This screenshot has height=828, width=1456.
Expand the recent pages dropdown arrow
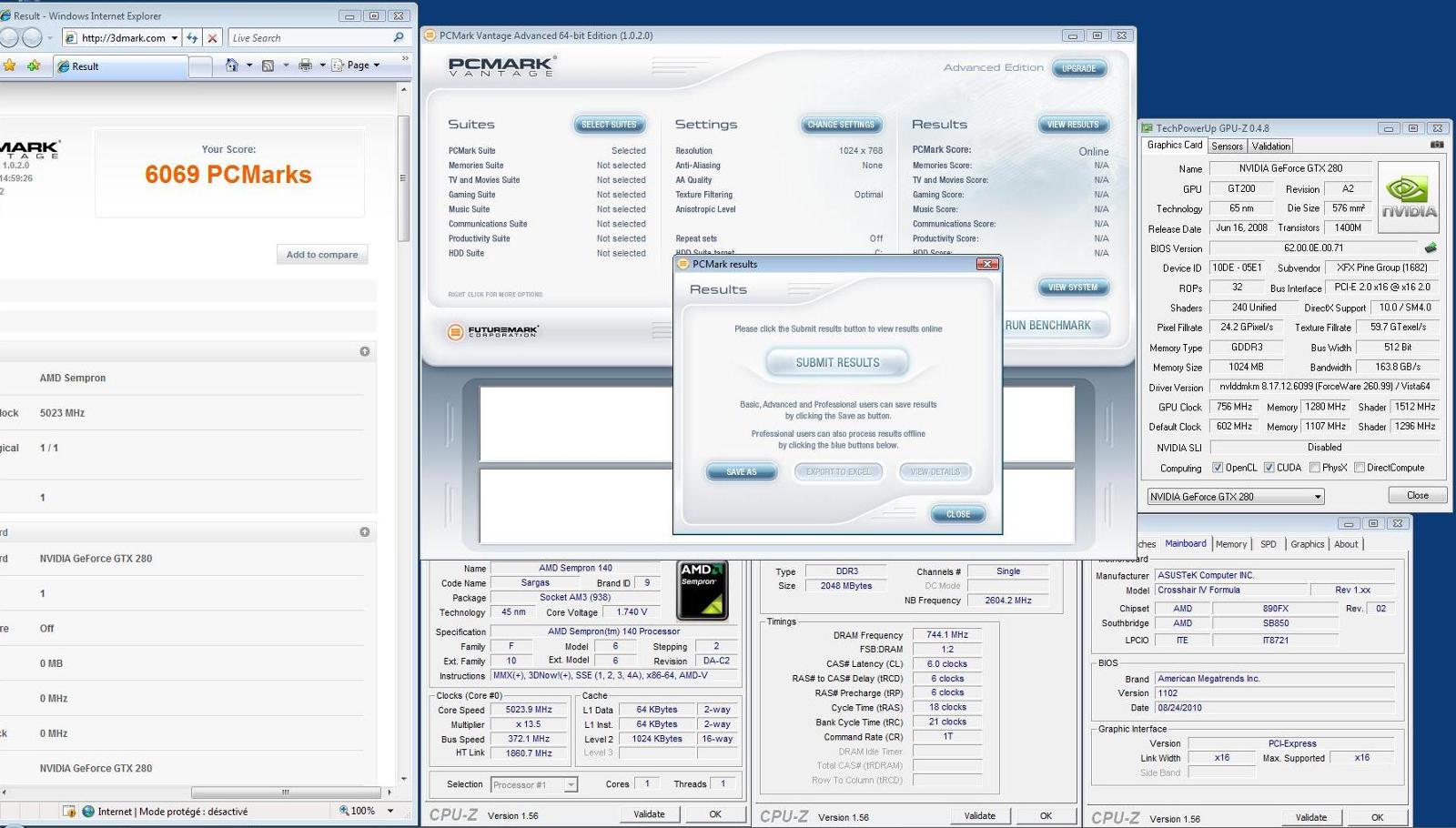(50, 38)
